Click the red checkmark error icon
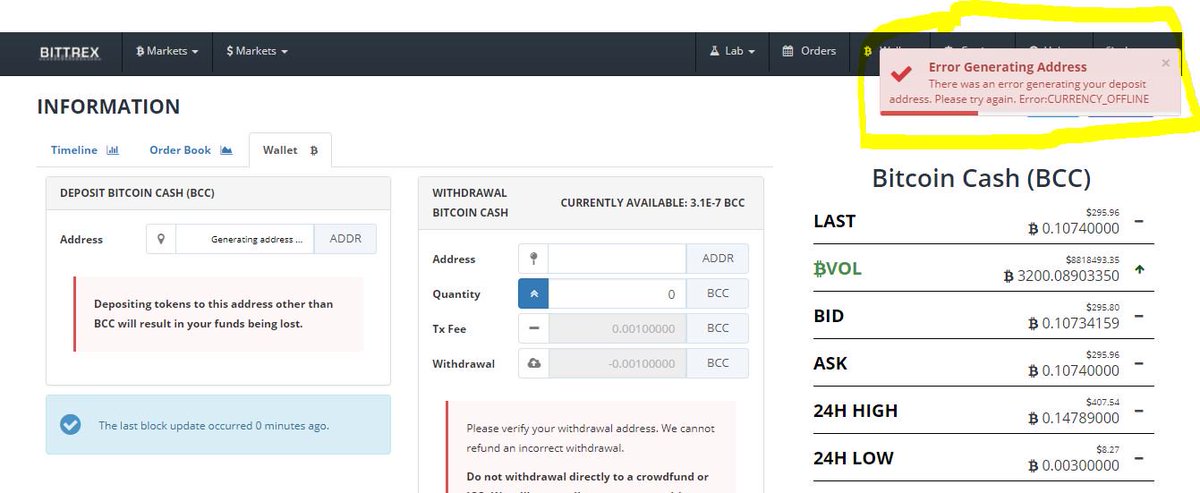This screenshot has width=1200, height=493. pyautogui.click(x=900, y=75)
